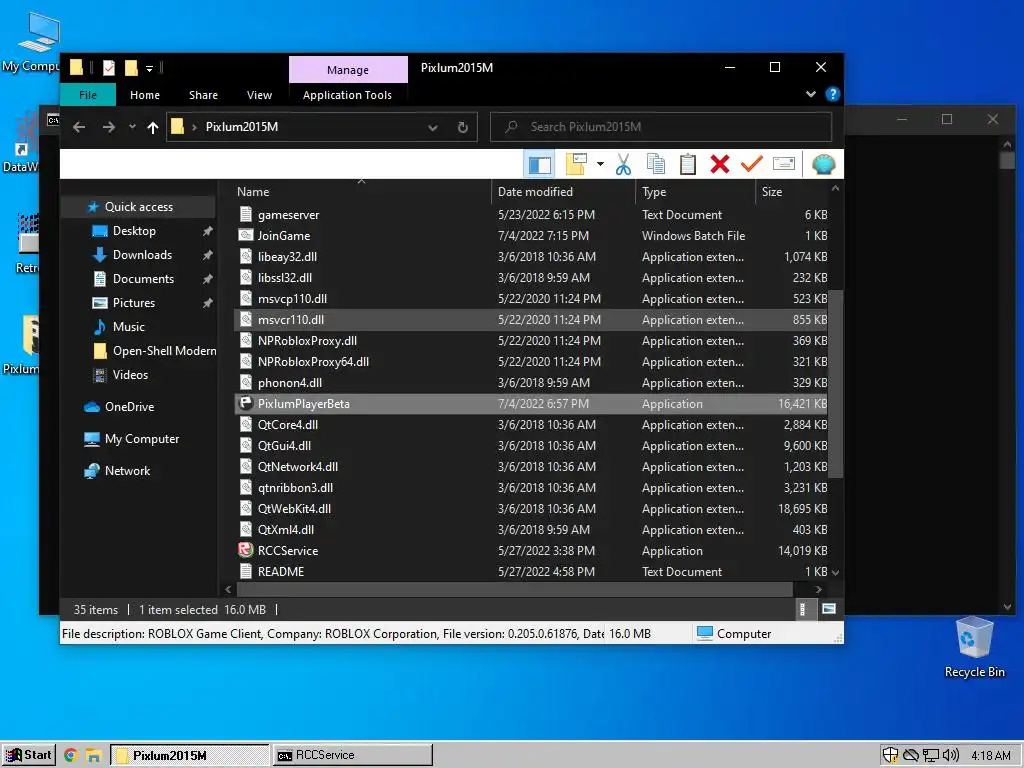Viewport: 1024px width, 768px height.
Task: Open Videos in the navigation pane
Action: click(130, 375)
